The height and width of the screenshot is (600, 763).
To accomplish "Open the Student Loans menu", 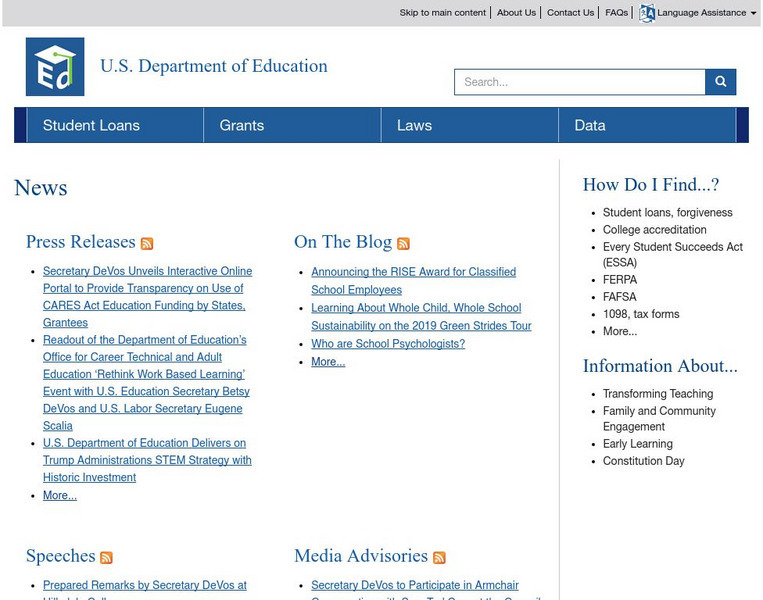I will (91, 125).
